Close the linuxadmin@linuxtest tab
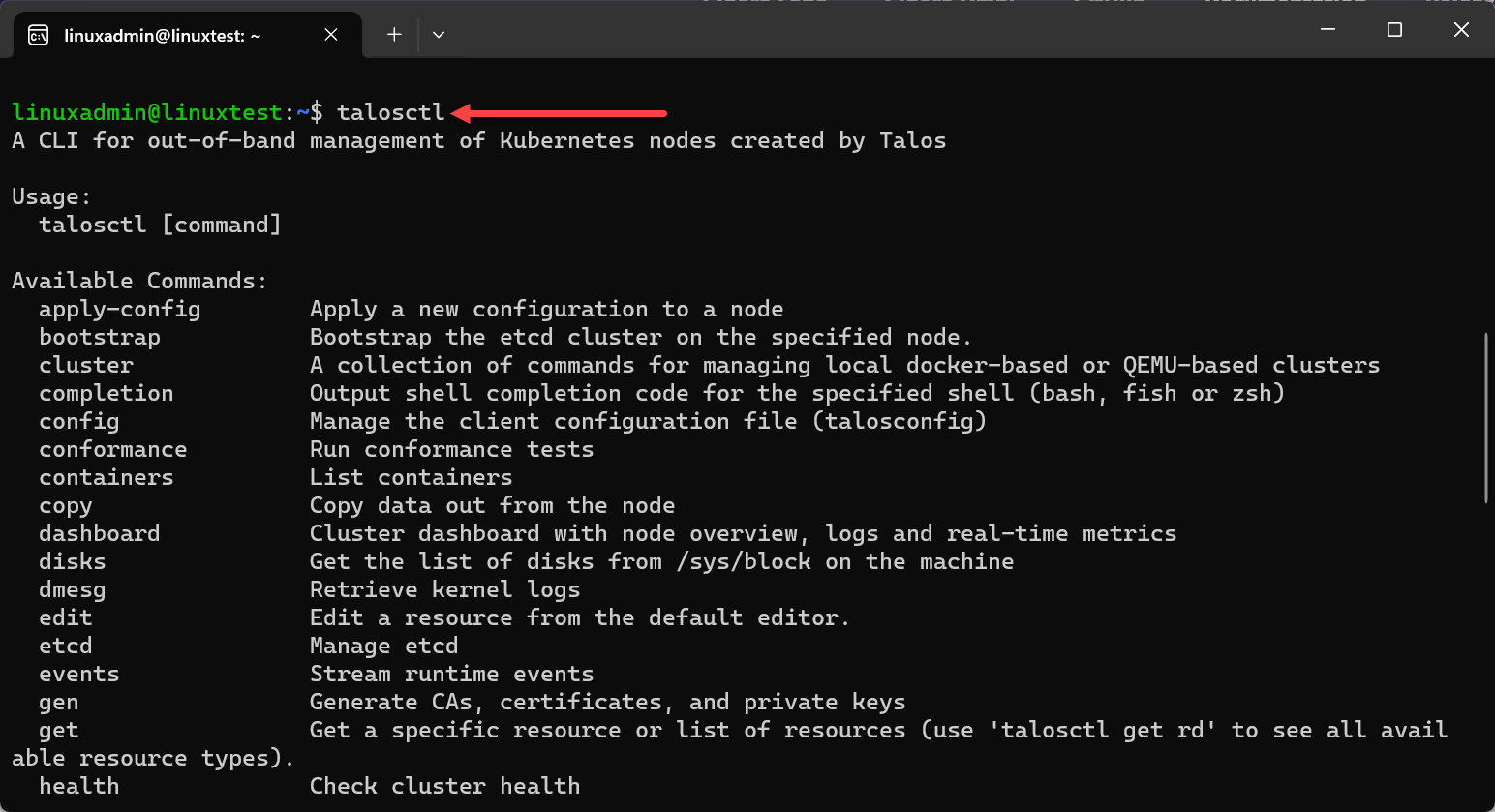 click(x=331, y=35)
